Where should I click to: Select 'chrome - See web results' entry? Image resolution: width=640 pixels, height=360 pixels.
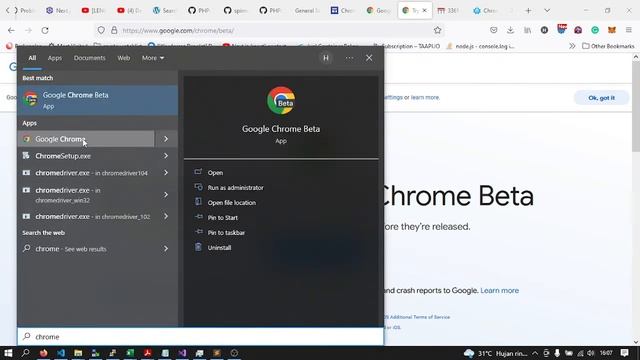coord(86,249)
